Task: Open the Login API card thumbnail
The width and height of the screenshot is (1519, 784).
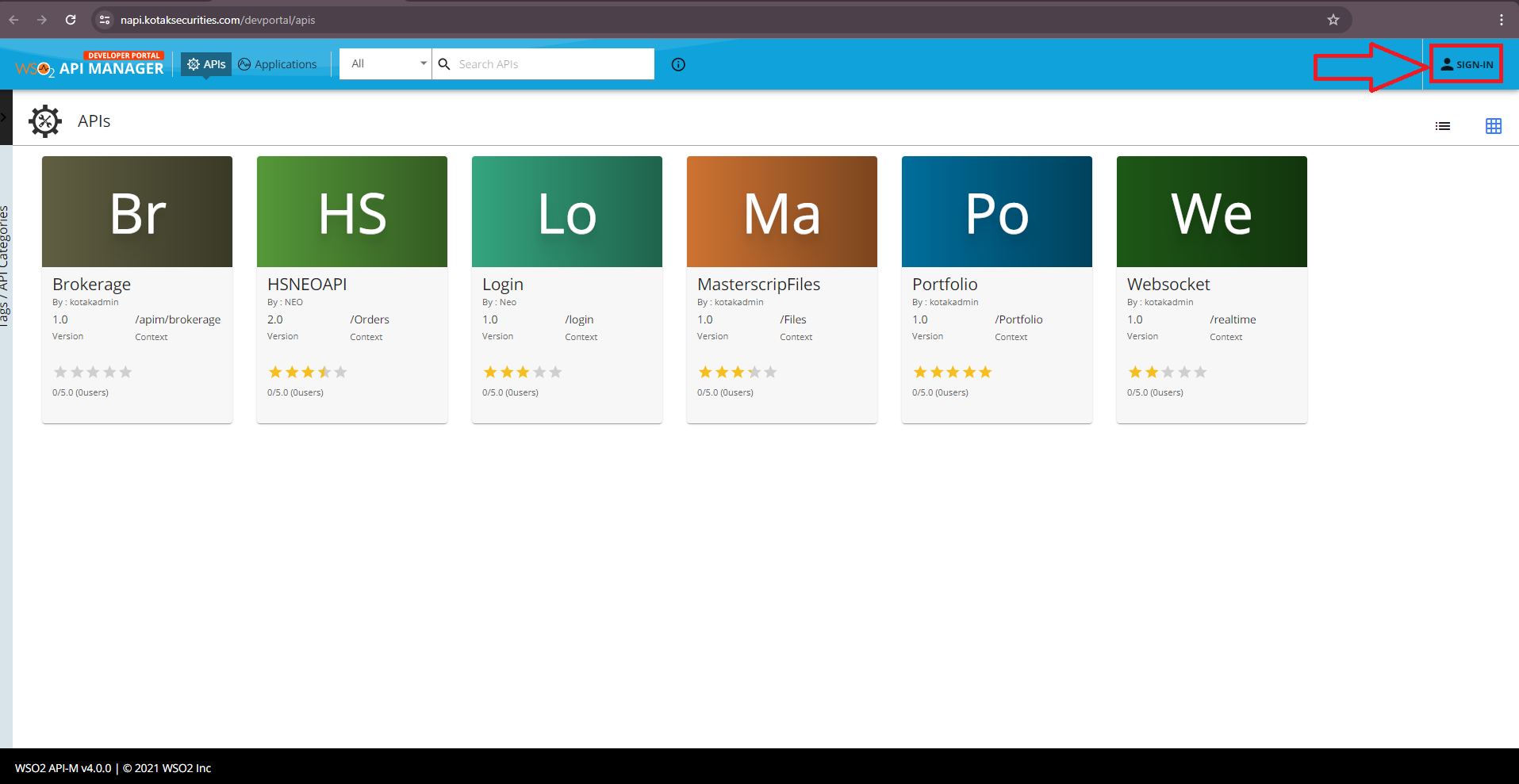Action: click(566, 212)
